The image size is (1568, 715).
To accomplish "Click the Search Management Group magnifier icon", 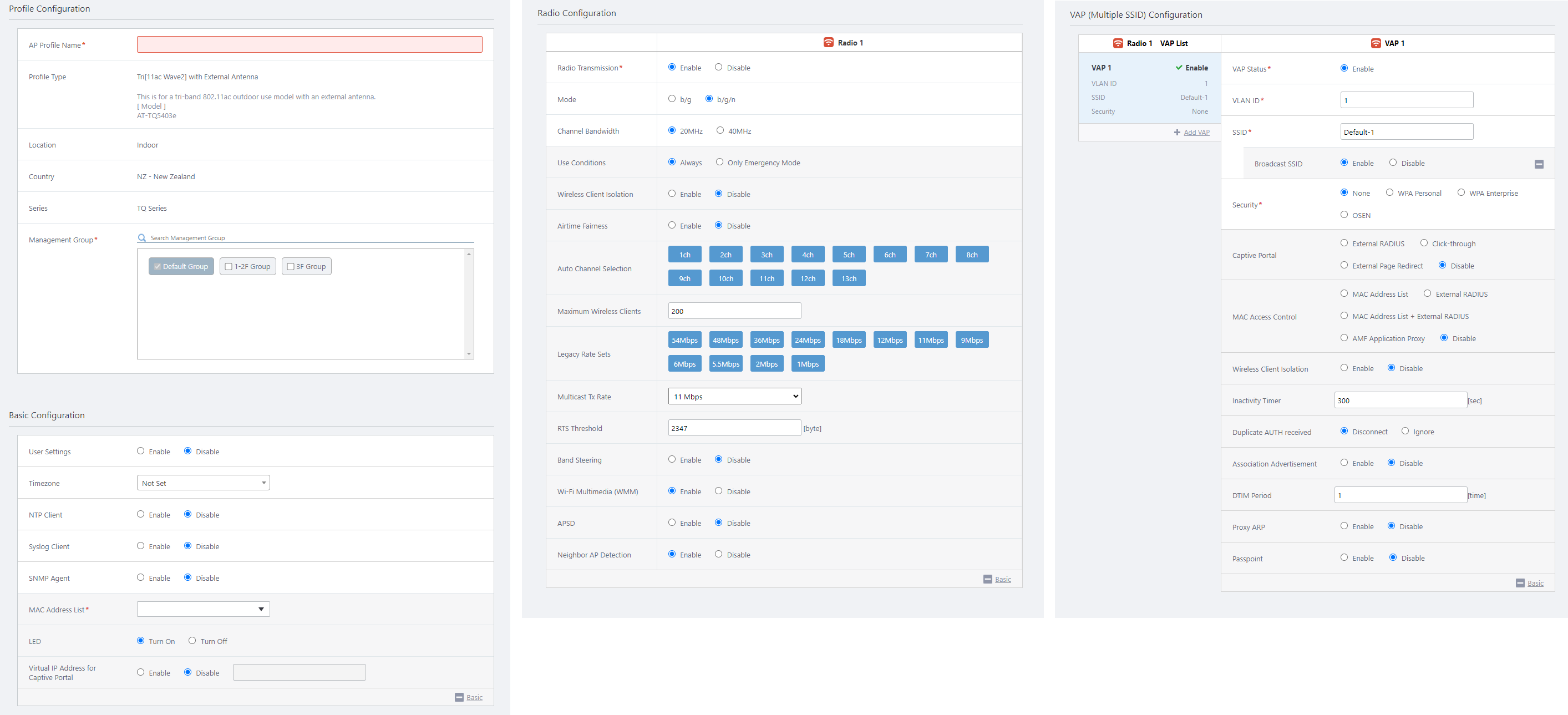I will 142,238.
